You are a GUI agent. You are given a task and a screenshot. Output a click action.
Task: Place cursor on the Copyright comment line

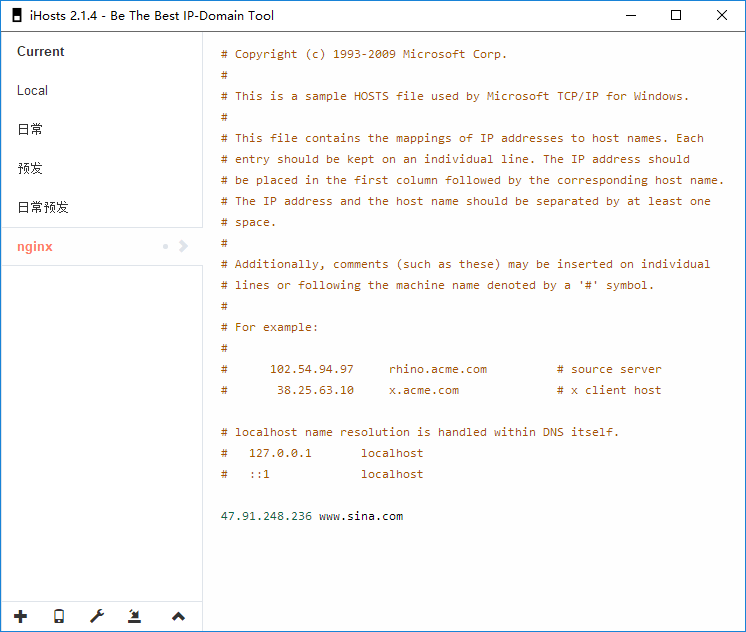click(x=364, y=54)
